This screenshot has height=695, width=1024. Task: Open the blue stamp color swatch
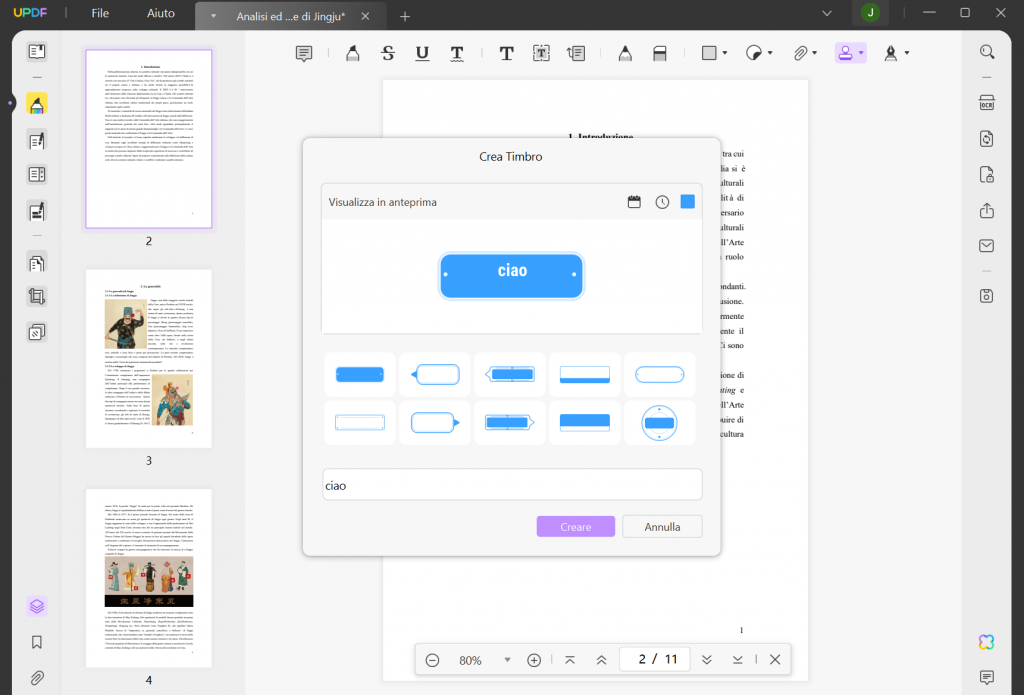click(688, 202)
